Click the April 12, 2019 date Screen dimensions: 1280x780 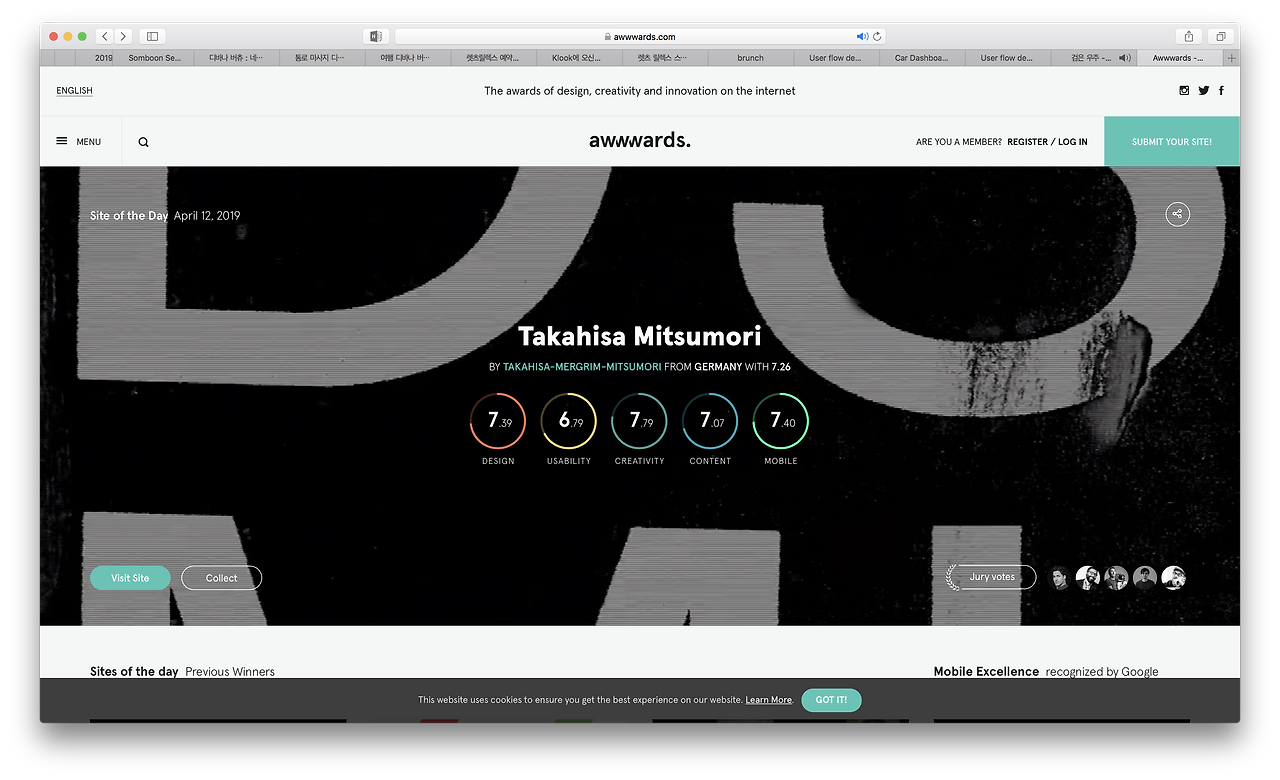tap(207, 216)
